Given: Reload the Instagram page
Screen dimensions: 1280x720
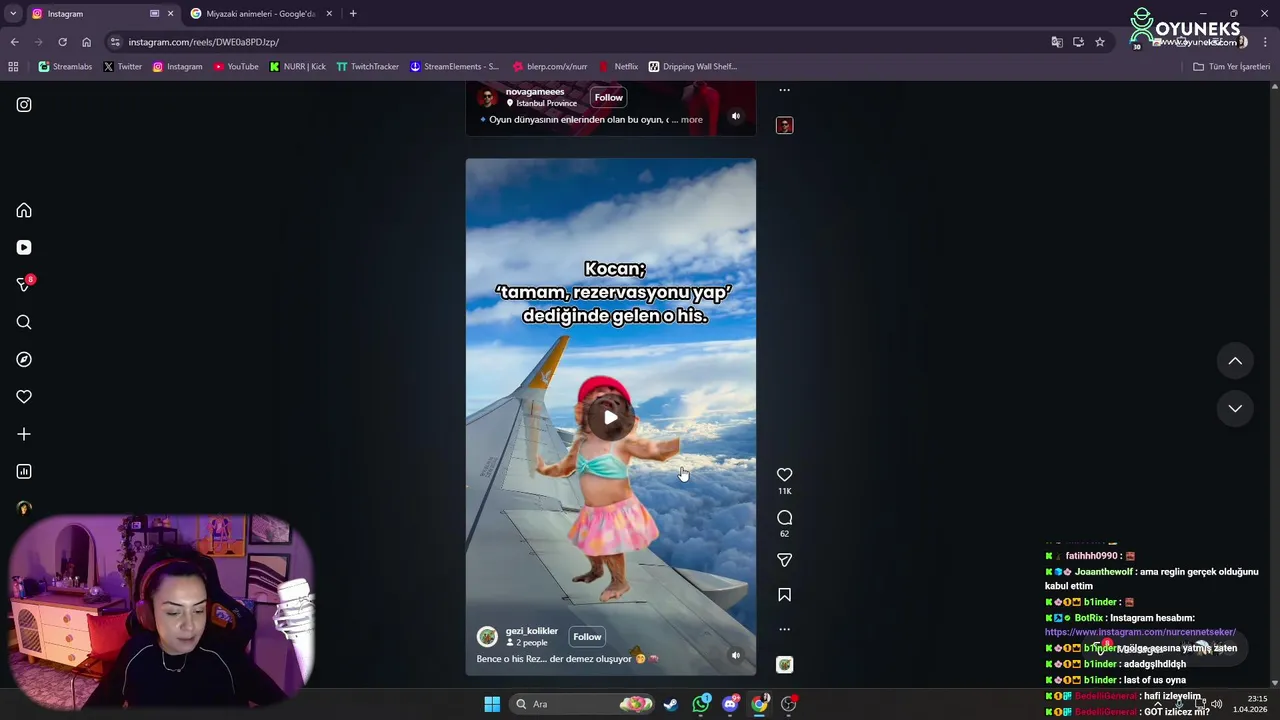Looking at the screenshot, I should [62, 42].
